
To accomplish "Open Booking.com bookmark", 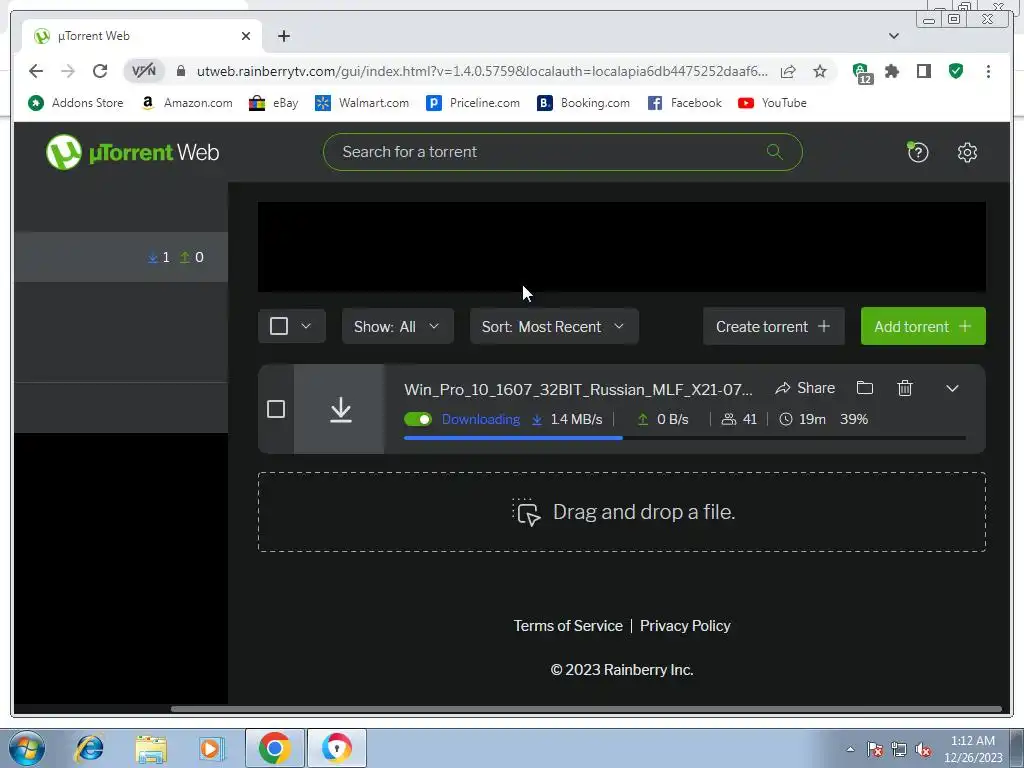I will pyautogui.click(x=583, y=103).
